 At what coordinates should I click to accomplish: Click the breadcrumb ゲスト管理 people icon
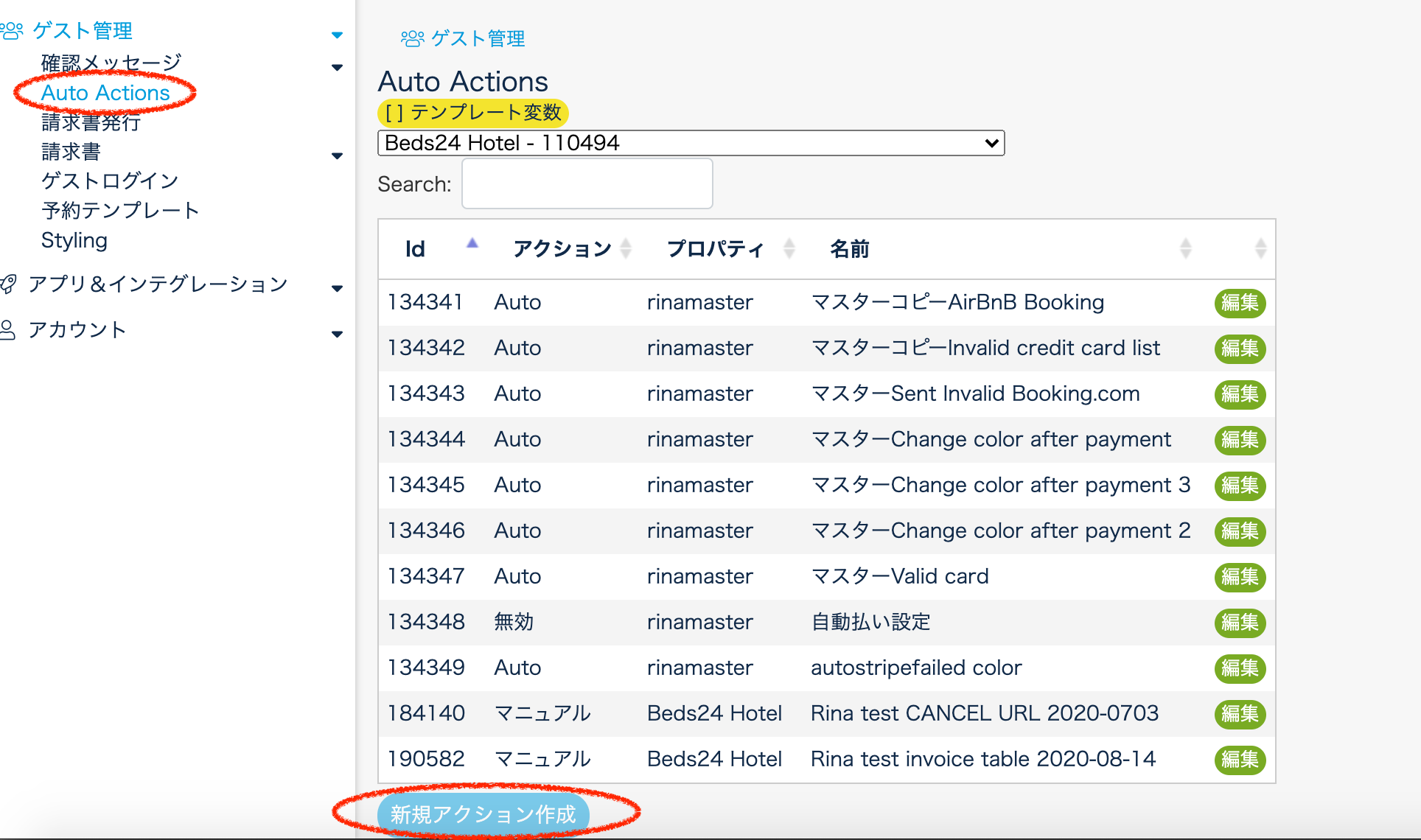(x=412, y=38)
